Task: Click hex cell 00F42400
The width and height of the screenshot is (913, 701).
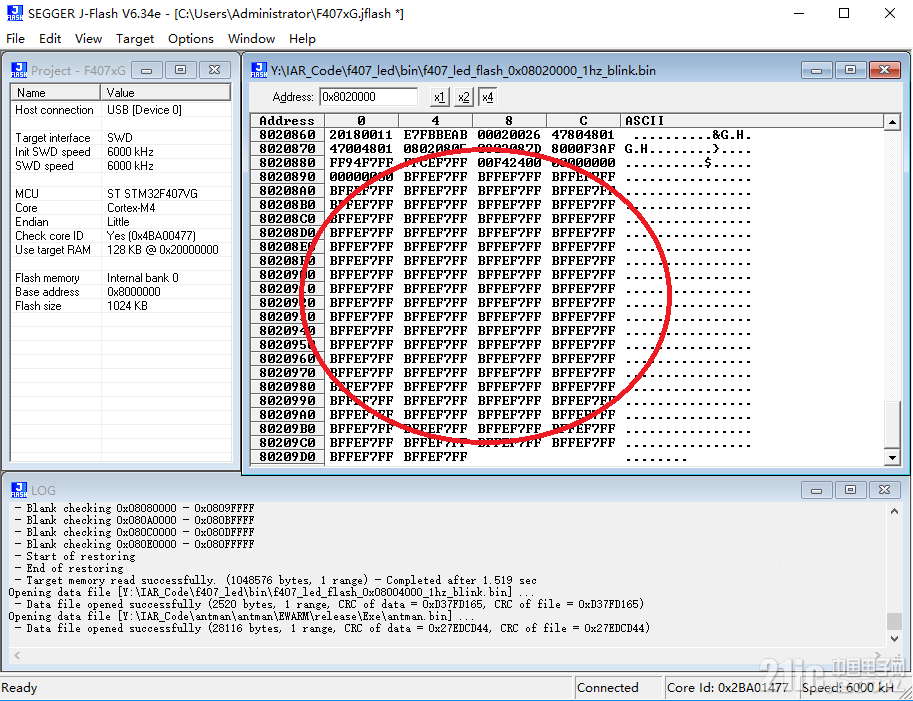Action: (x=509, y=162)
